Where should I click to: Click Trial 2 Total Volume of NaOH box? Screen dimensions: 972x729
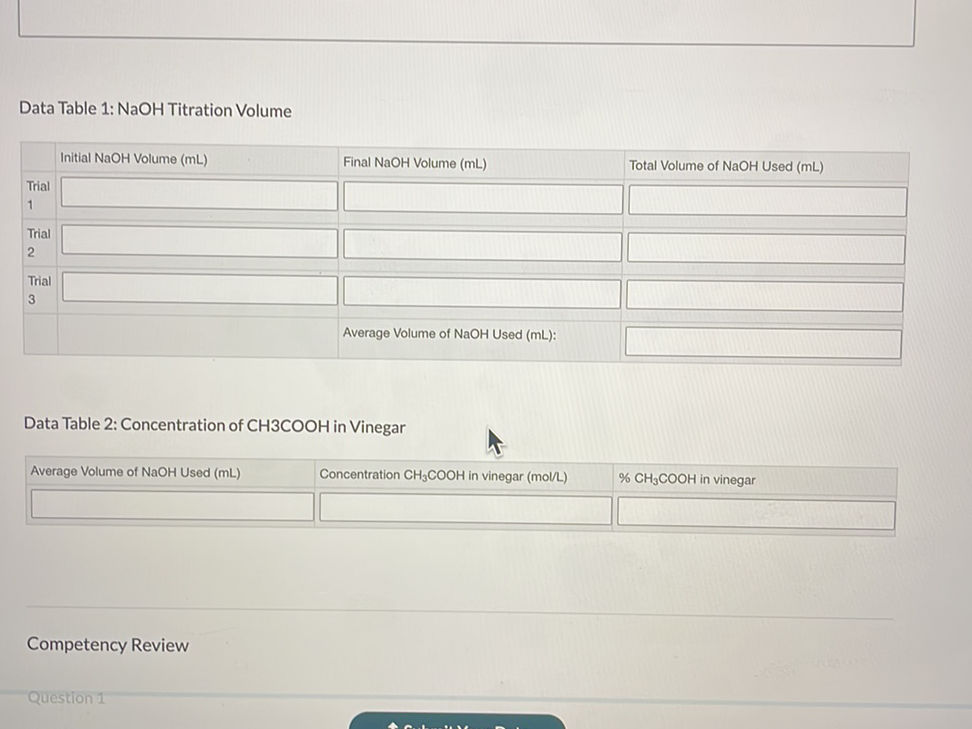[x=766, y=248]
